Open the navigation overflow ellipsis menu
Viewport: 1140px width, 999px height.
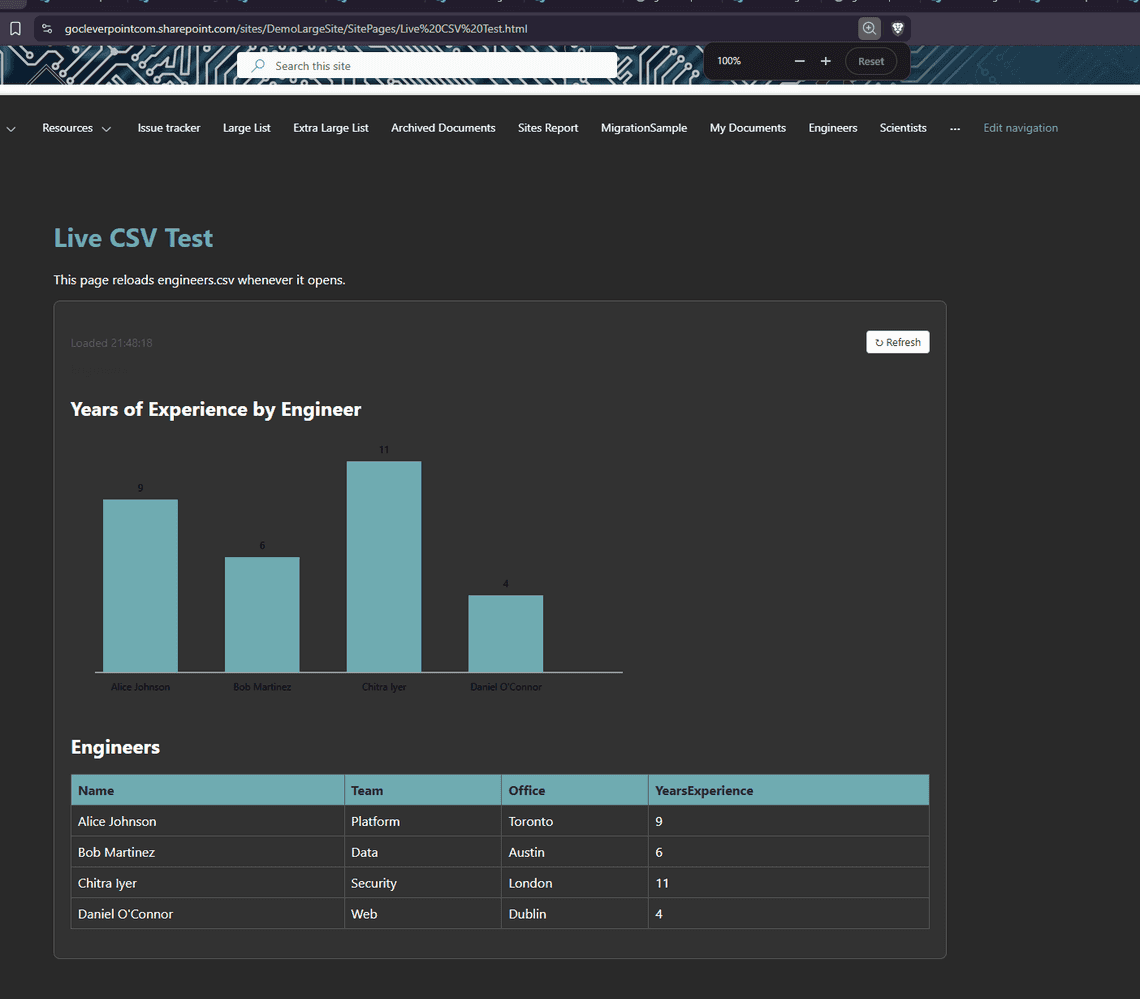tap(955, 129)
